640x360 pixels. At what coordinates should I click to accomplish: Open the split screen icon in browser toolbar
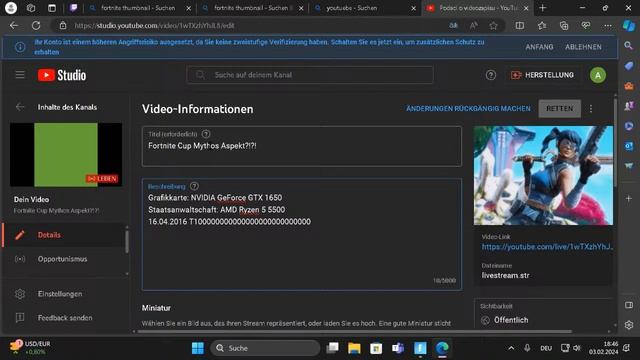coord(520,25)
